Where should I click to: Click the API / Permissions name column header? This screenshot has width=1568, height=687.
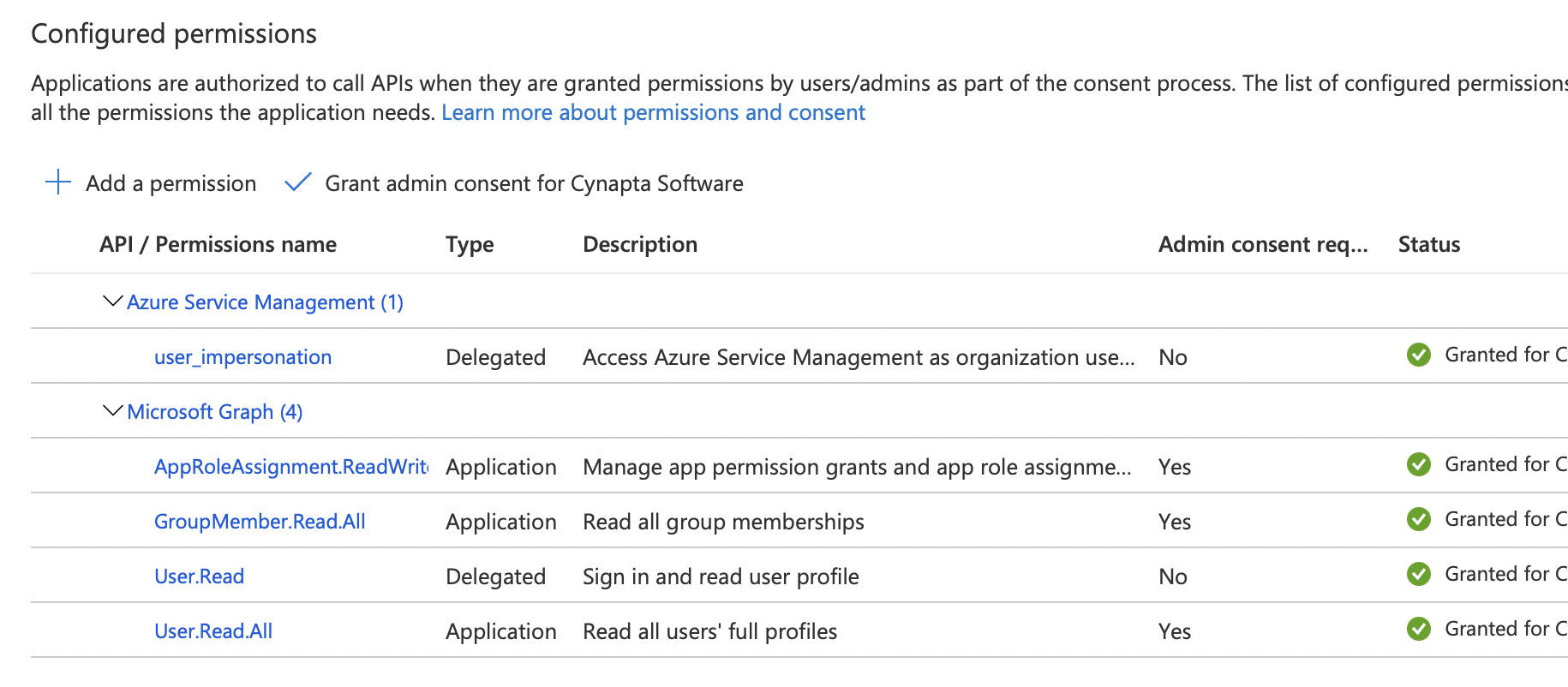click(x=218, y=244)
